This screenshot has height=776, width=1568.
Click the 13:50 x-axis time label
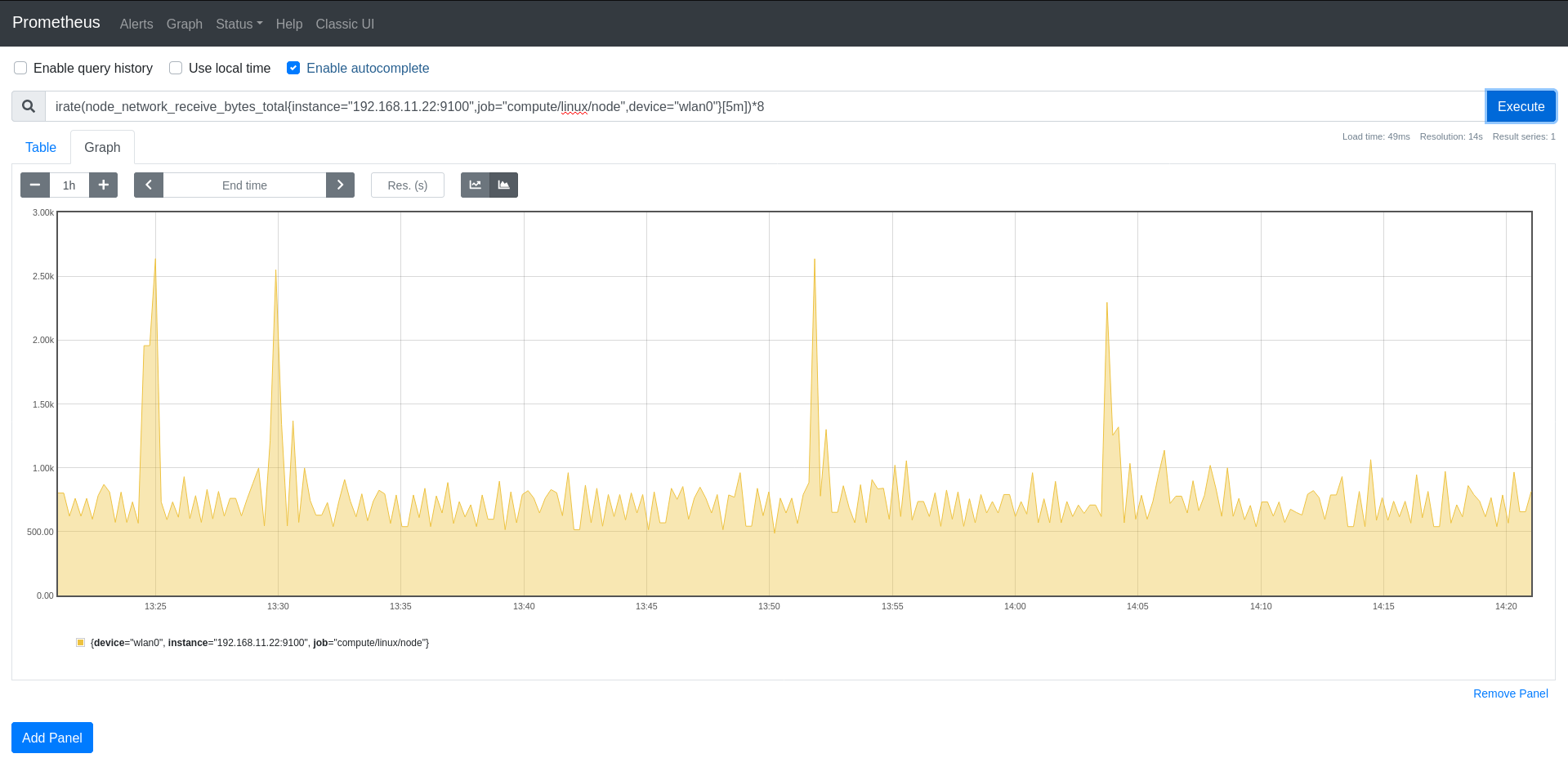coord(769,606)
